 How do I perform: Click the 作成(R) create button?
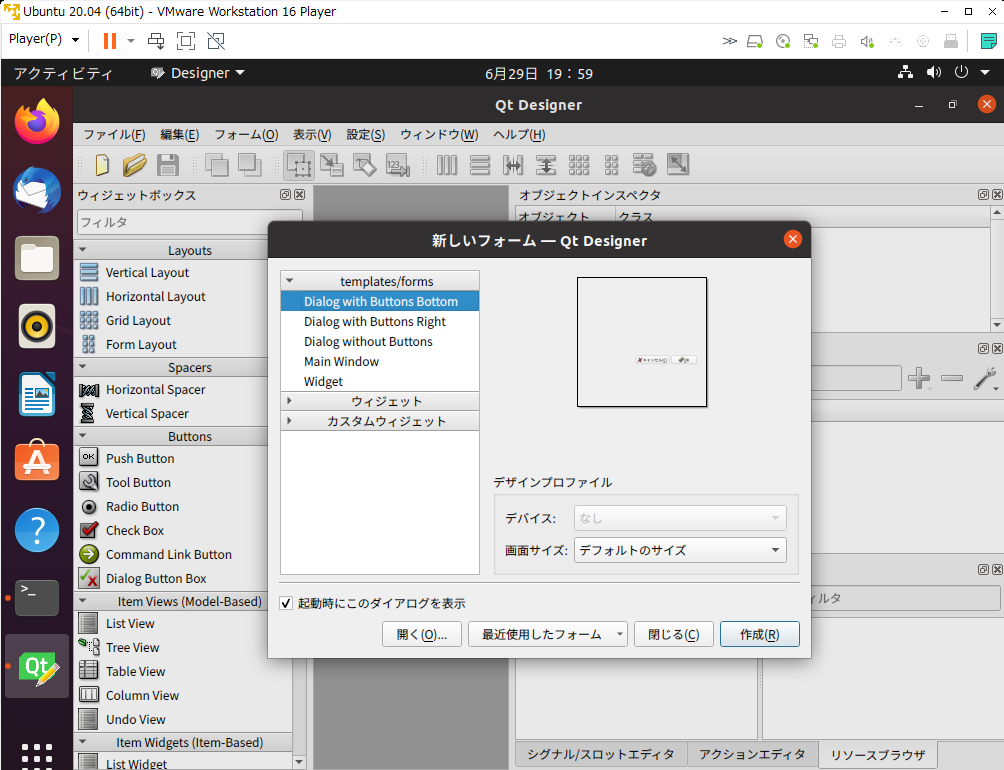pyautogui.click(x=759, y=634)
